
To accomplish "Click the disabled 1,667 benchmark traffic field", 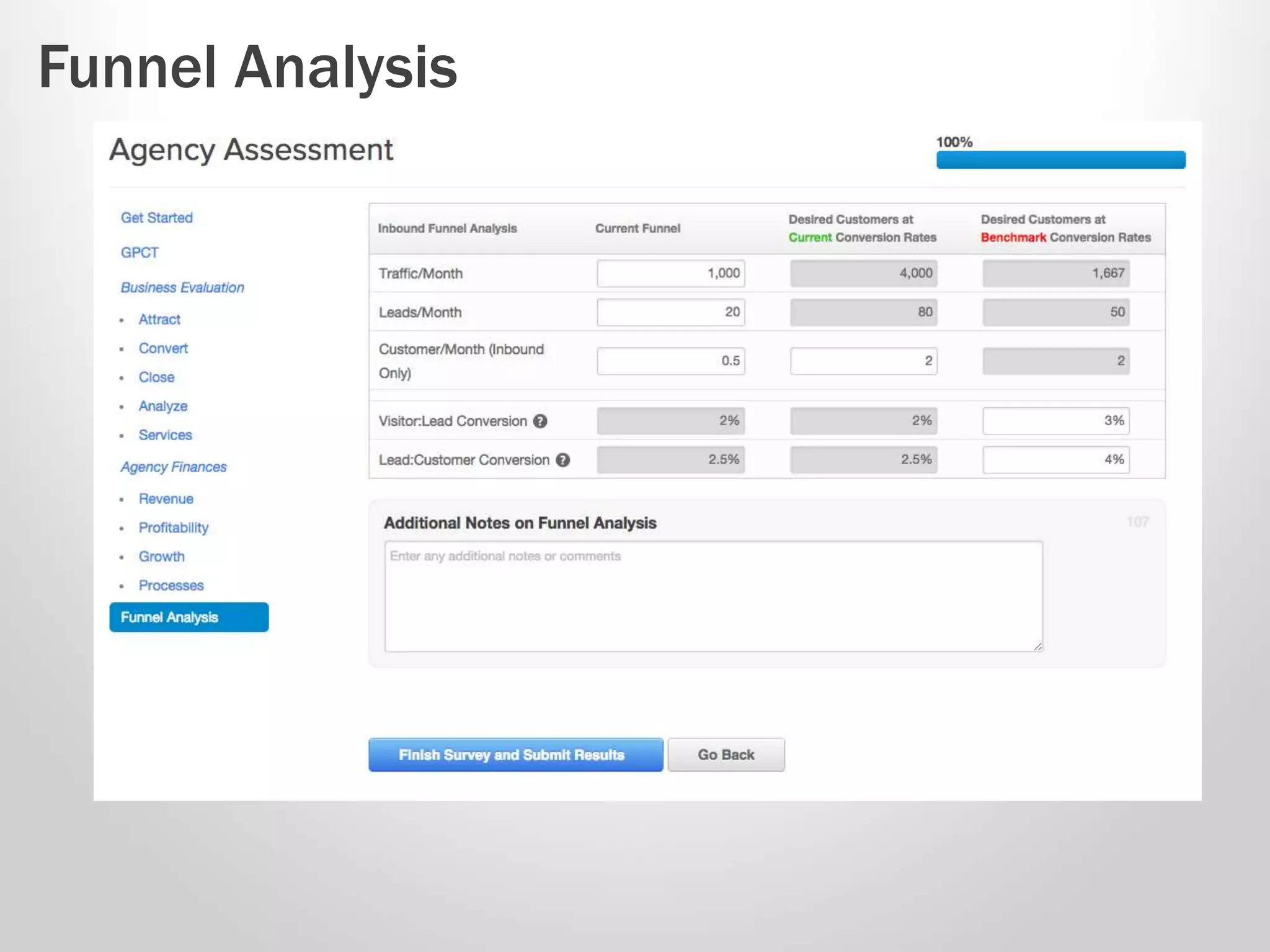I will click(1056, 273).
